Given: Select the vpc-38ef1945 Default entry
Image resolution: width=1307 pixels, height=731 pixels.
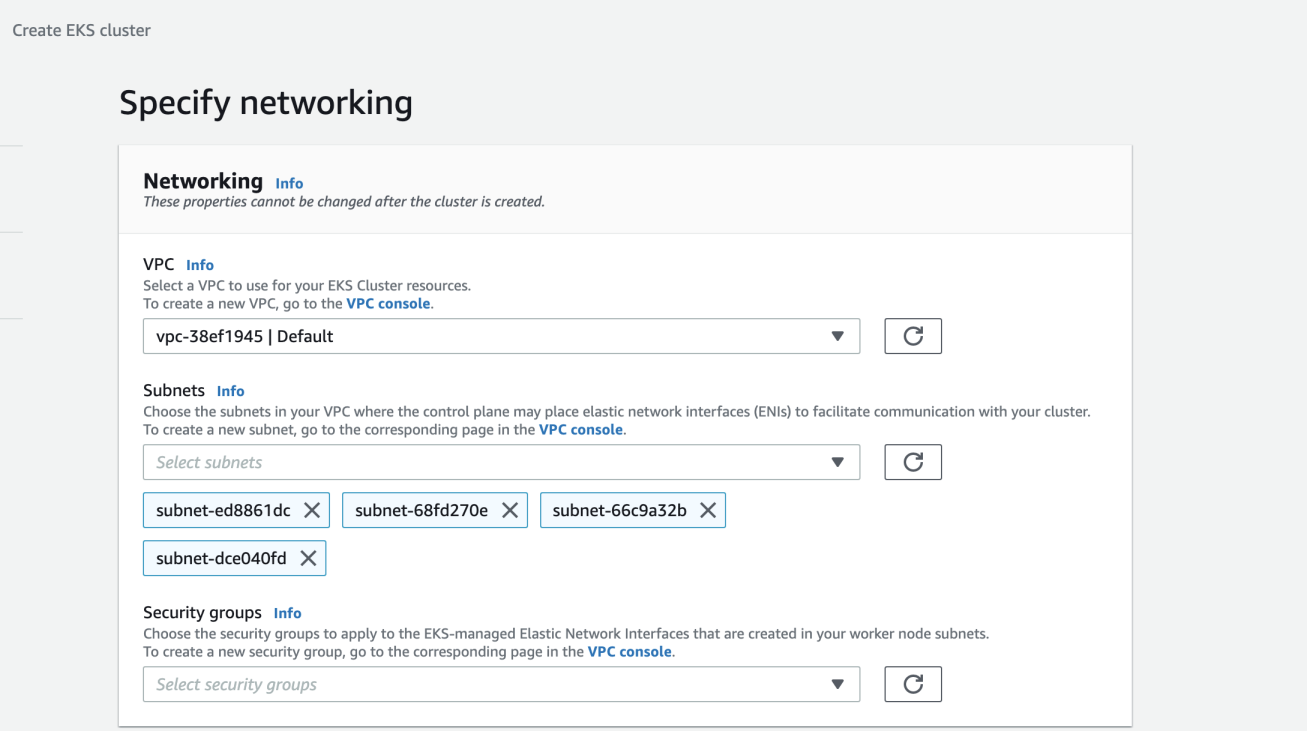Looking at the screenshot, I should pyautogui.click(x=400, y=335).
